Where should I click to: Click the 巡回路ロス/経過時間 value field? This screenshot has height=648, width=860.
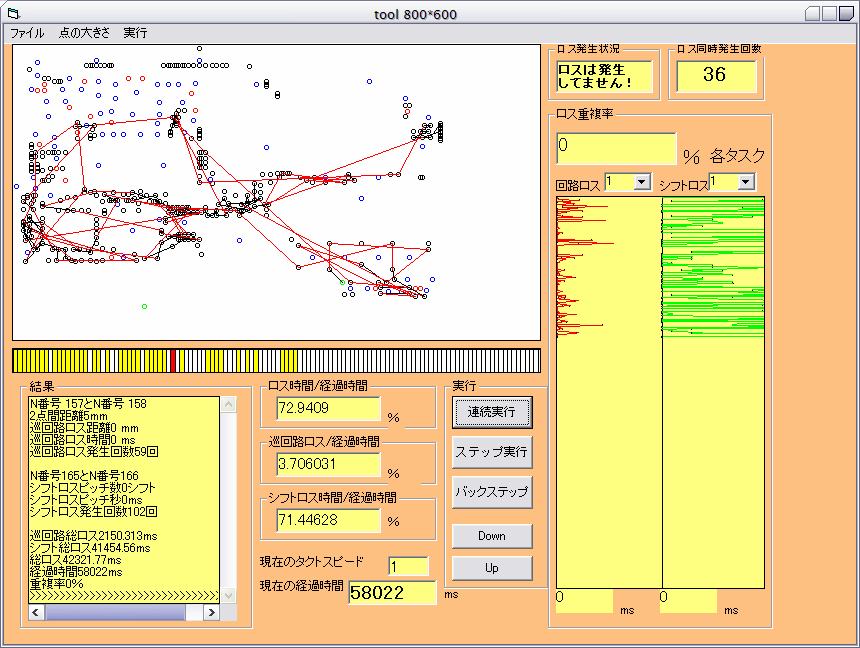point(328,464)
